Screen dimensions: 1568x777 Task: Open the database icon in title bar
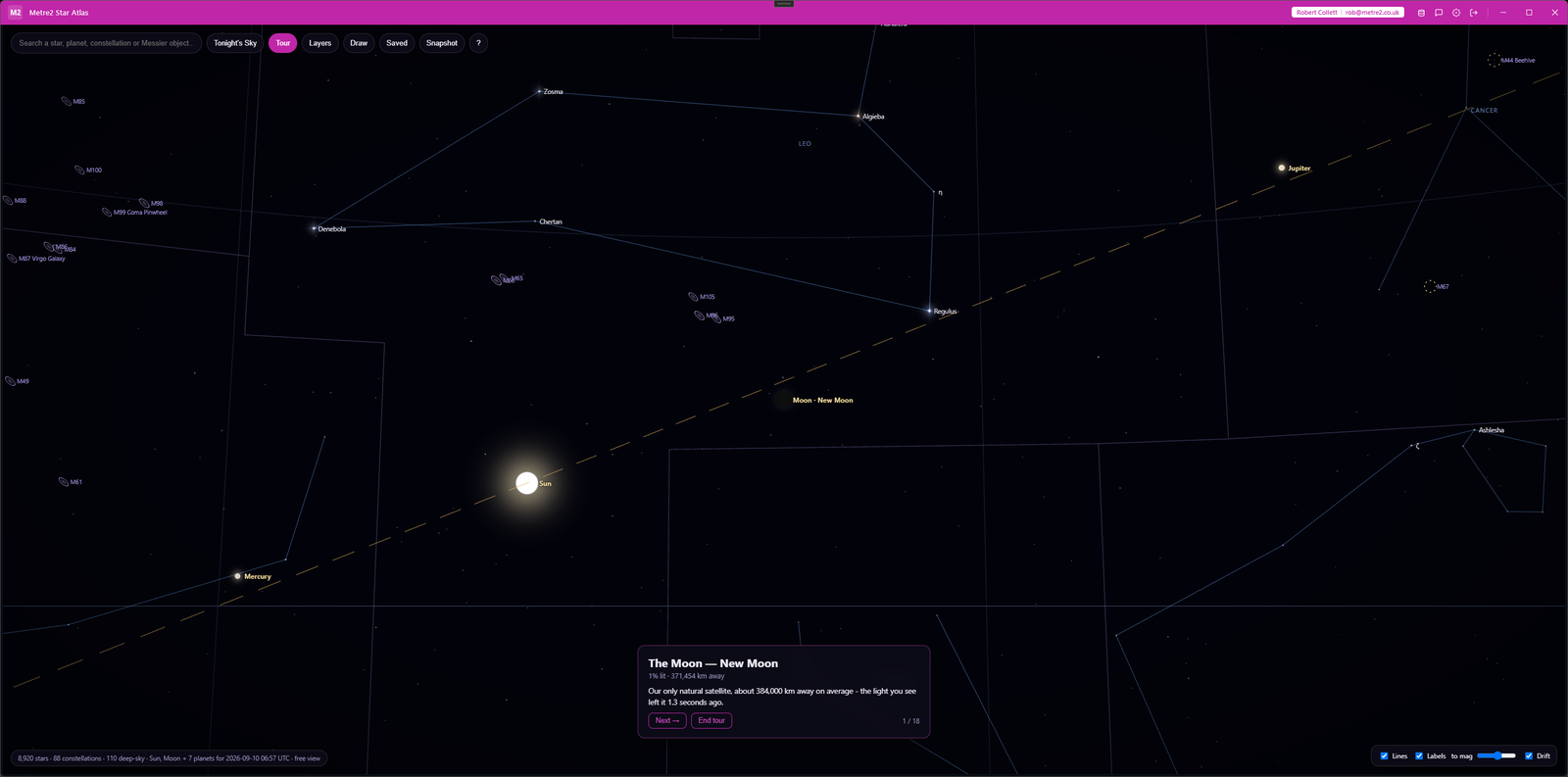pyautogui.click(x=1421, y=13)
